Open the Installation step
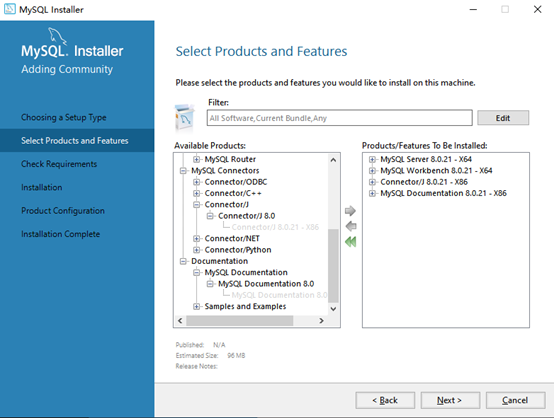Screen dimensions: 554x418 click(41, 187)
